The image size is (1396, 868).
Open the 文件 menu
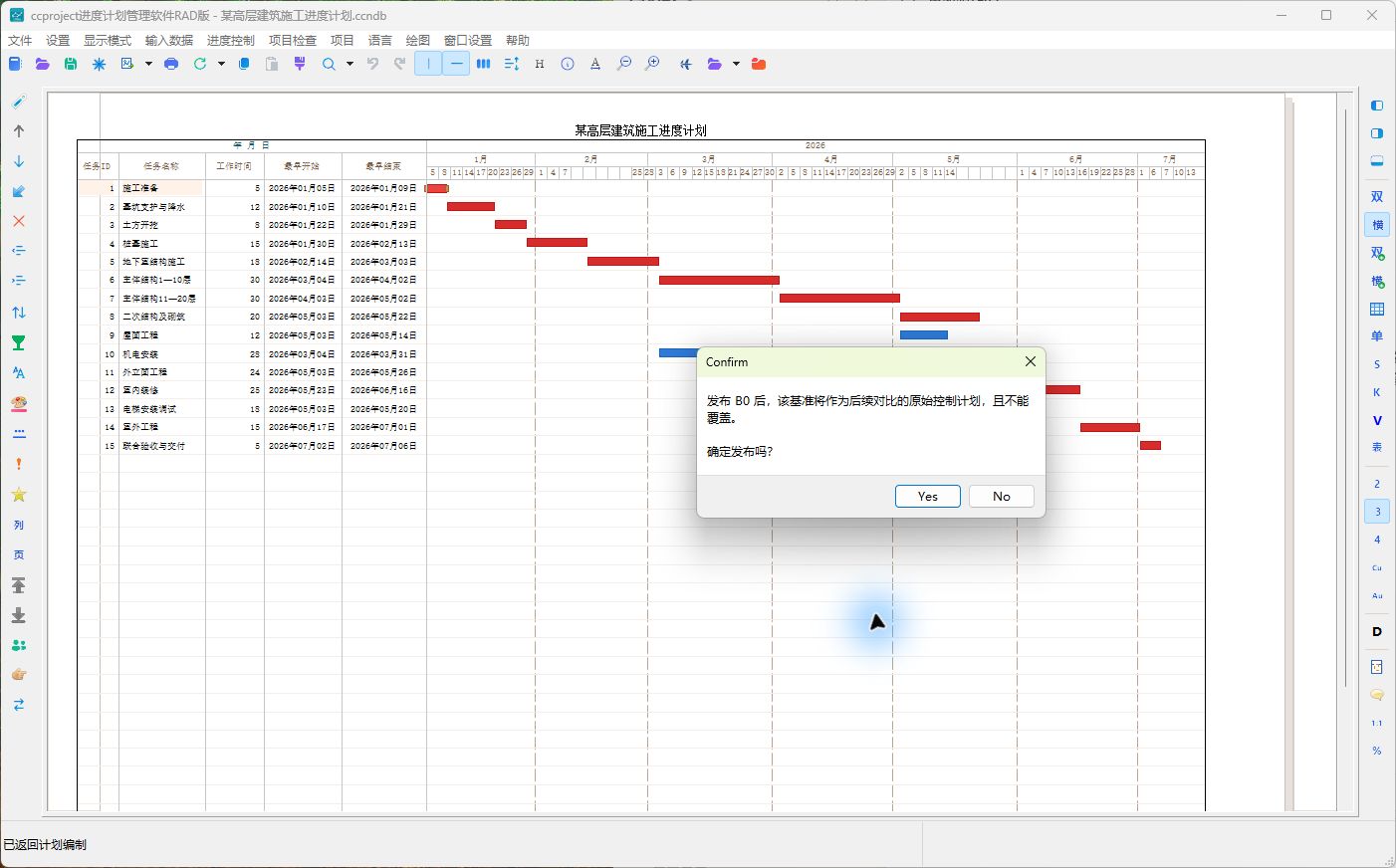click(x=20, y=40)
